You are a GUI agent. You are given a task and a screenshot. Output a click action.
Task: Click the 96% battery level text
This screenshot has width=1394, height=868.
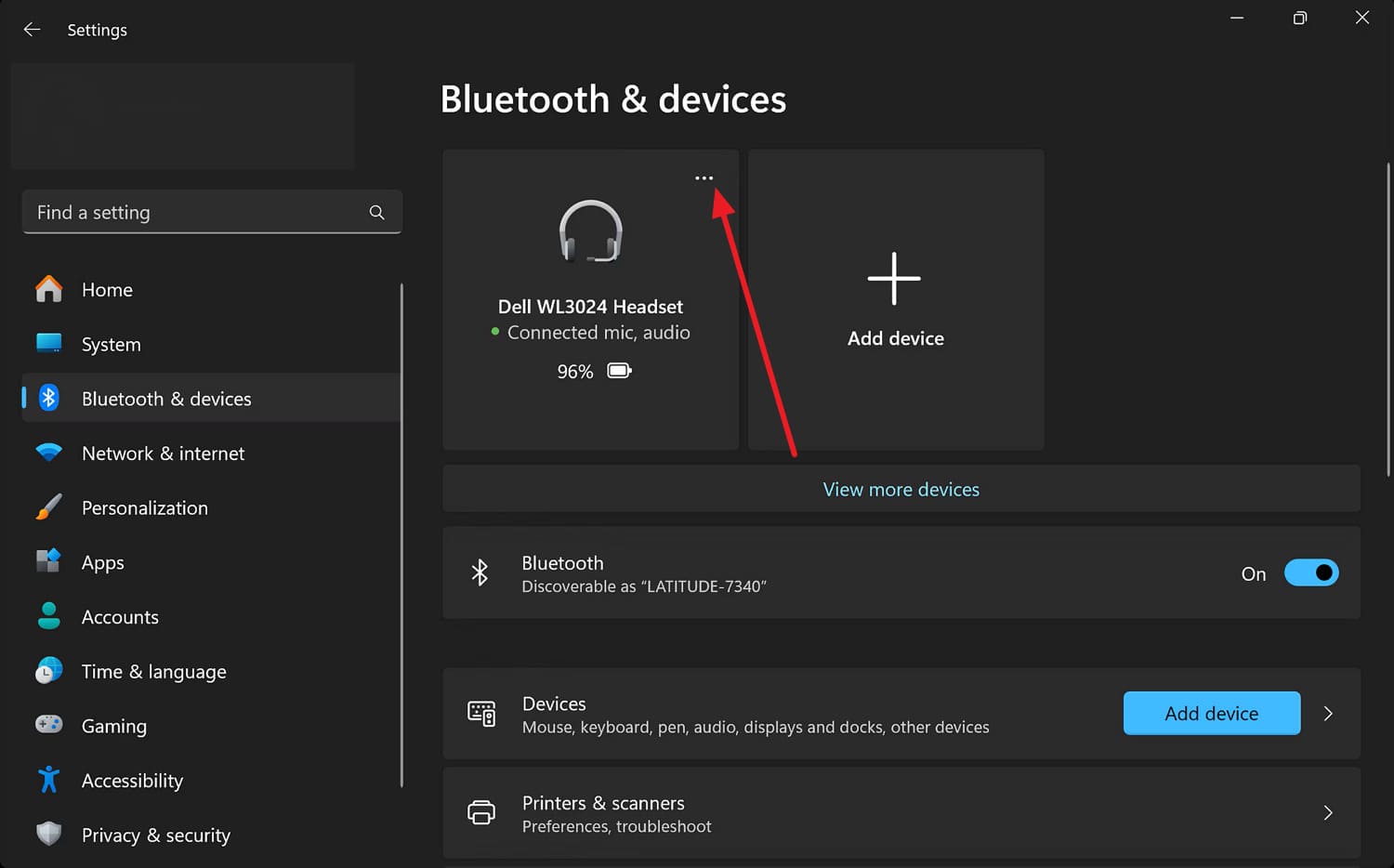click(x=574, y=372)
